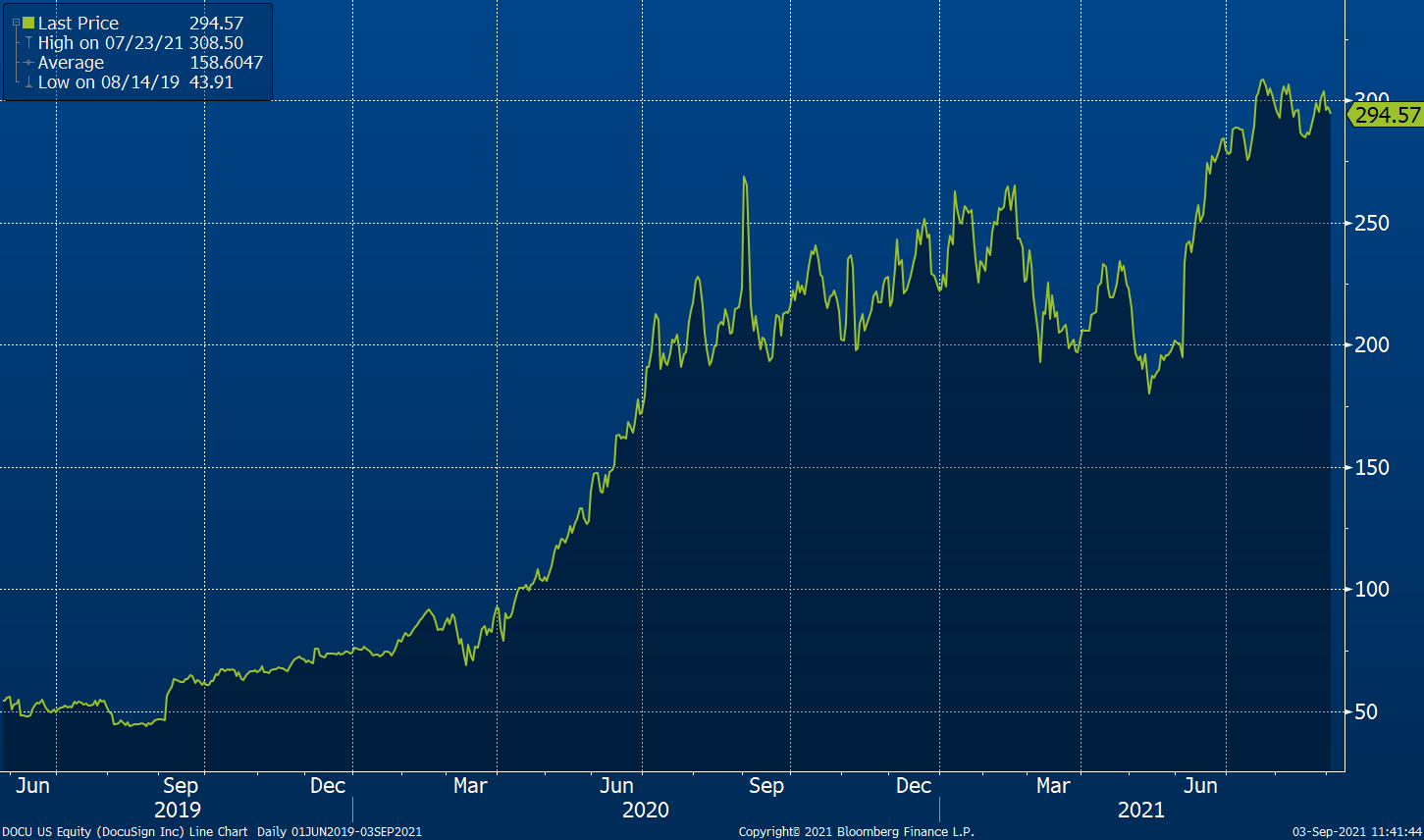
Task: Click the Low marker icon in legend
Action: [28, 82]
